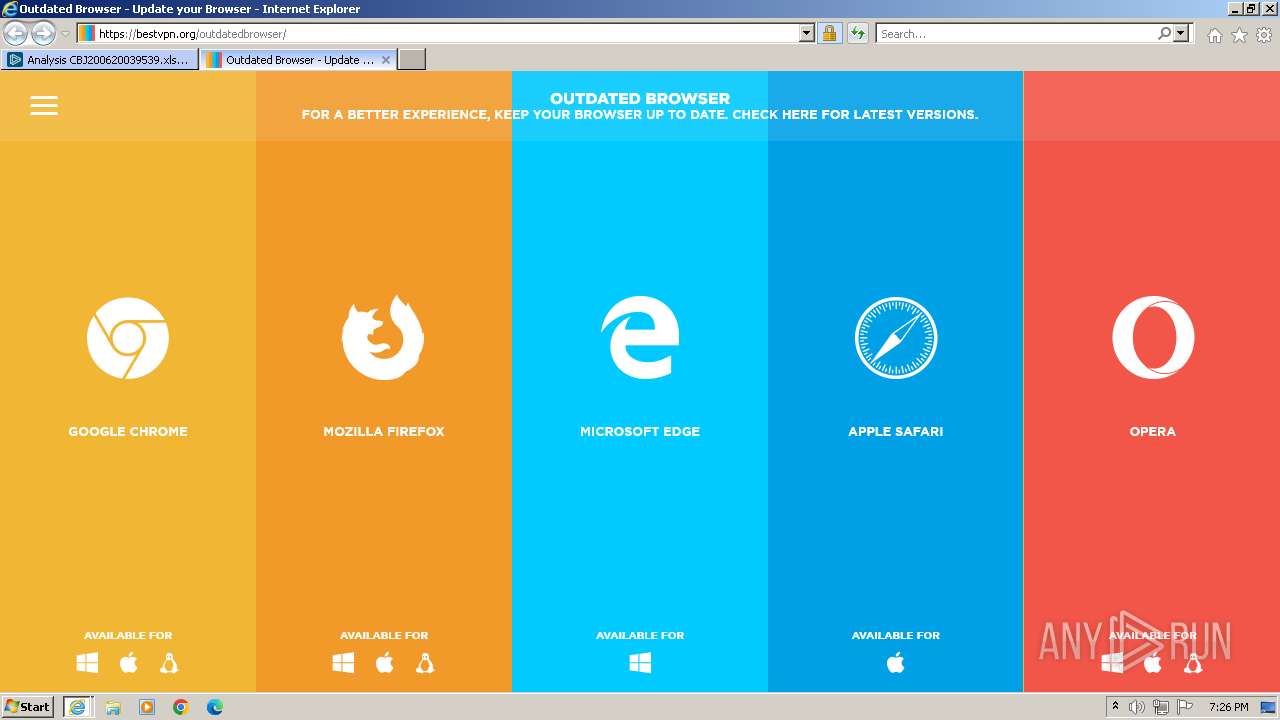Open the hamburger menu icon
The image size is (1280, 720).
click(x=44, y=105)
